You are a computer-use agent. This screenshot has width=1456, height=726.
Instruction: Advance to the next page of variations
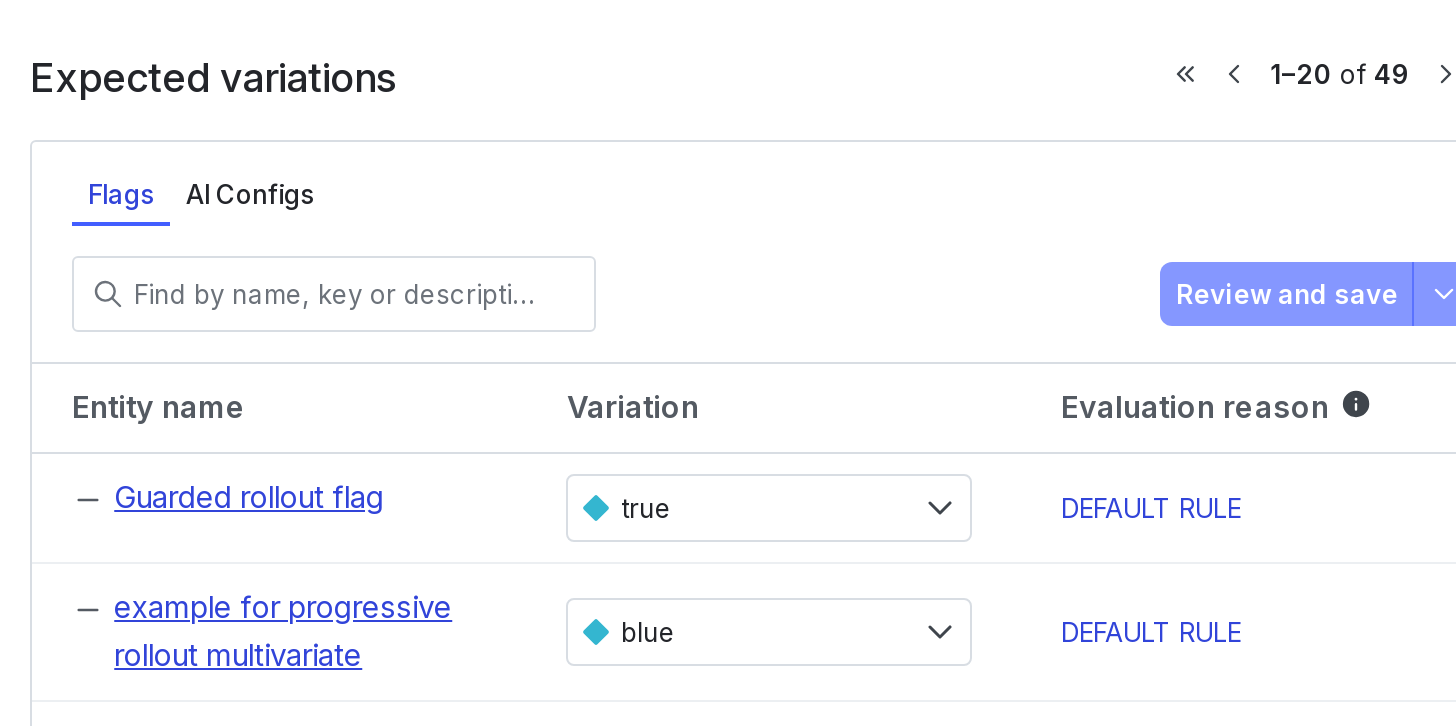1446,74
